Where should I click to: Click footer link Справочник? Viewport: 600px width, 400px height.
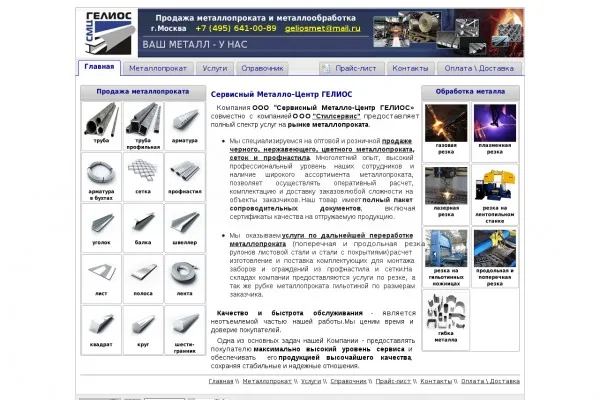(x=348, y=381)
